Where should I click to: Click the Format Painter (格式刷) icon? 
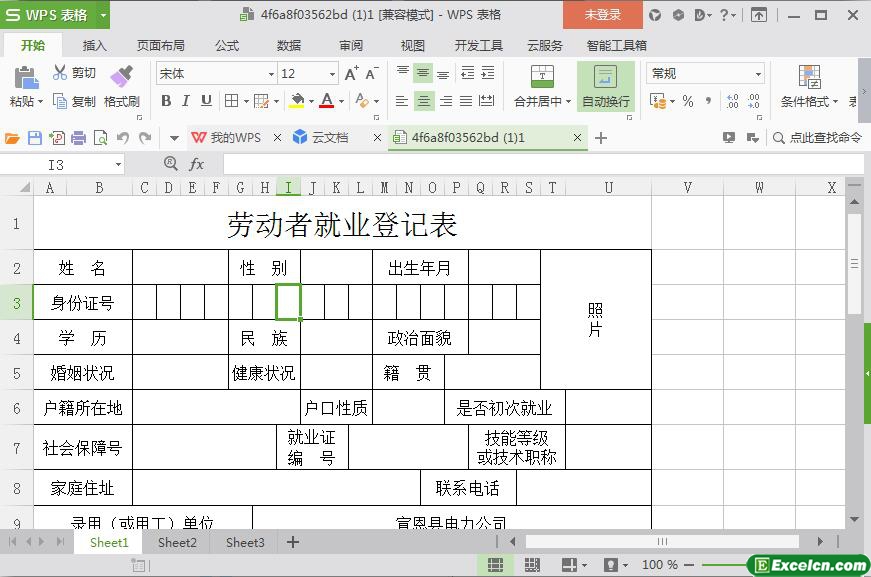[121, 77]
